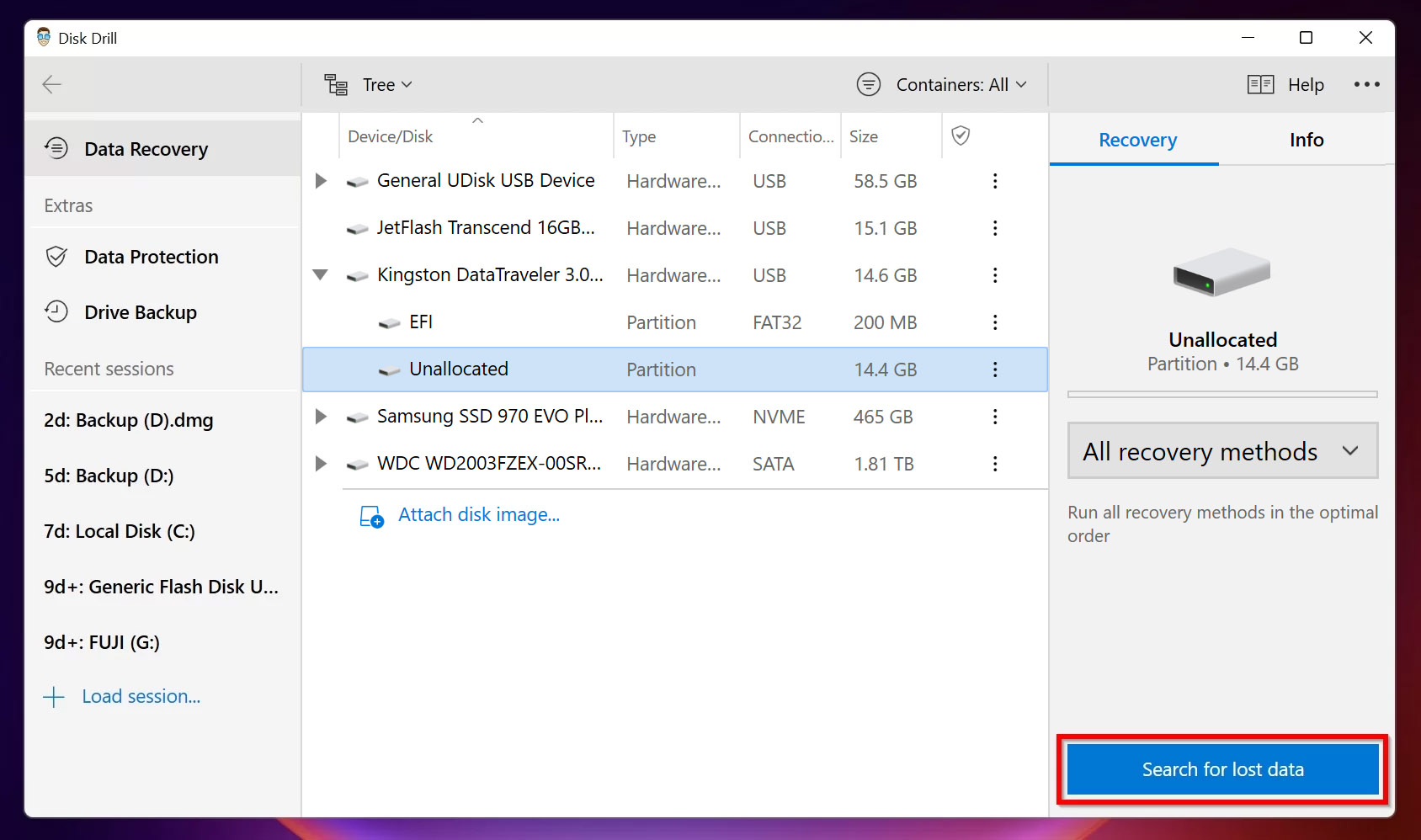
Task: Click Load session link
Action: point(141,696)
